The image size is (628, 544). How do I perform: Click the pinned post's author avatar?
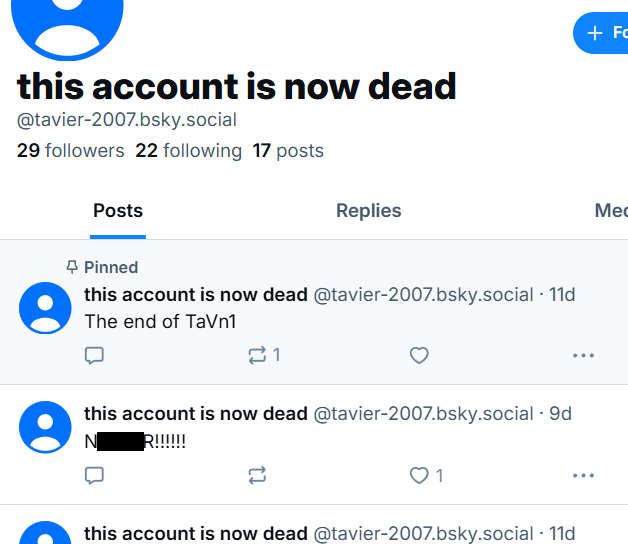pos(45,308)
